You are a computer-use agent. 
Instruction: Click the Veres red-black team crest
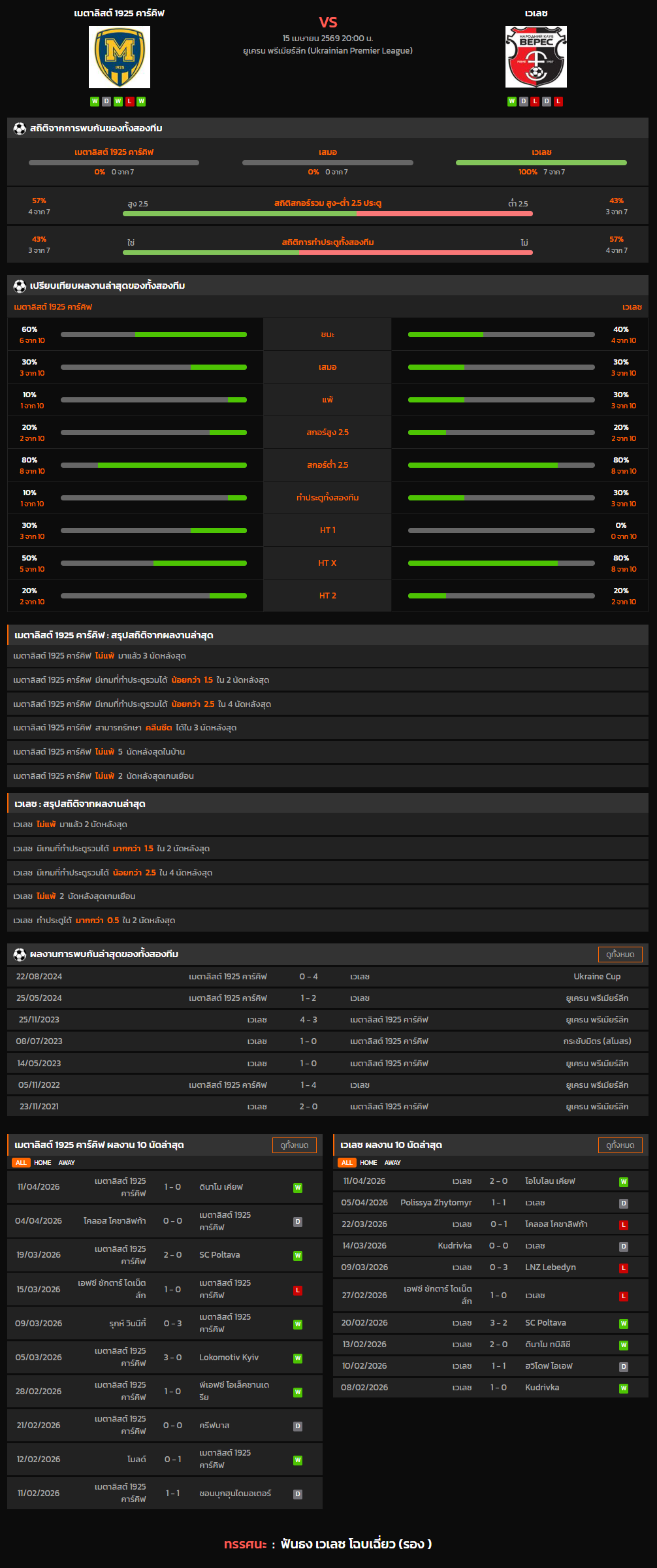(536, 57)
